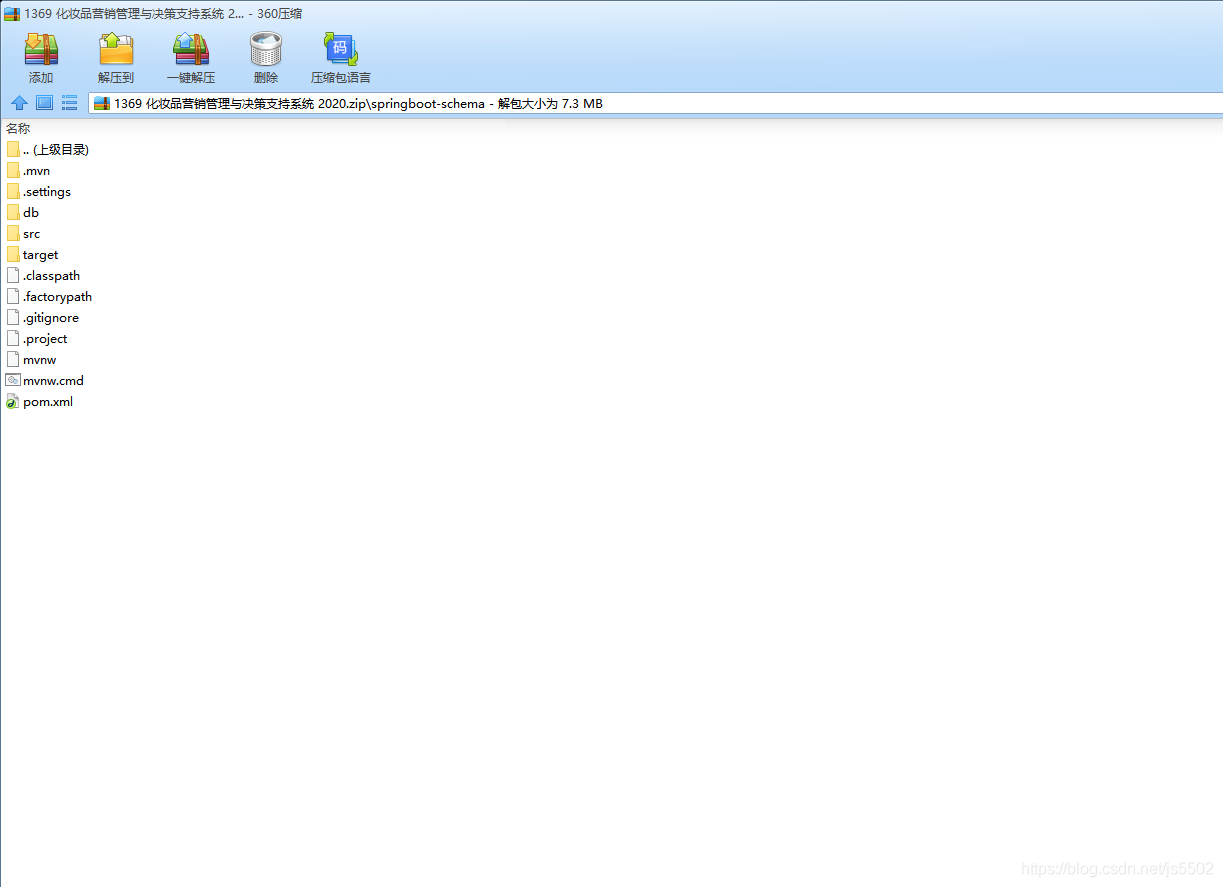Click the 删除 label text
1223x887 pixels.
click(266, 78)
